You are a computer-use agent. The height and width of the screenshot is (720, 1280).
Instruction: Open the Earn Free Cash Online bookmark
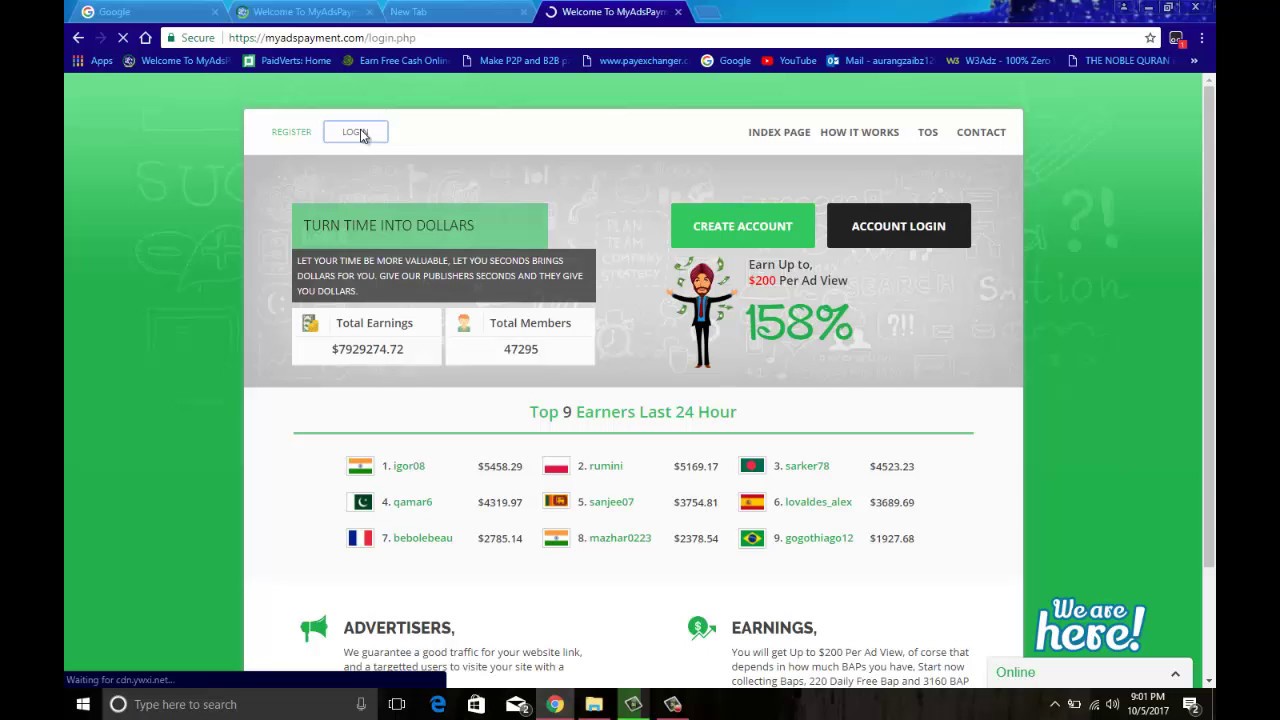click(x=396, y=61)
